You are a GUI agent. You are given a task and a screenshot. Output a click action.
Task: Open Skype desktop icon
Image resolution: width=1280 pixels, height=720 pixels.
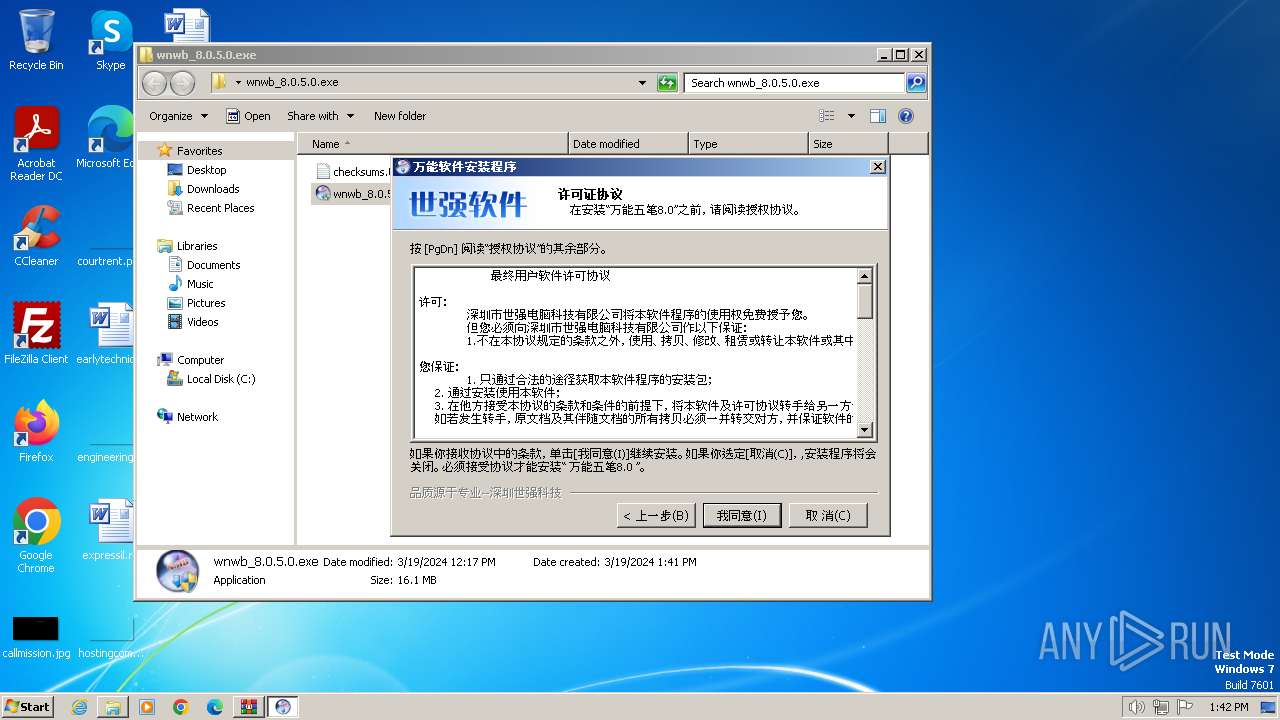[110, 40]
